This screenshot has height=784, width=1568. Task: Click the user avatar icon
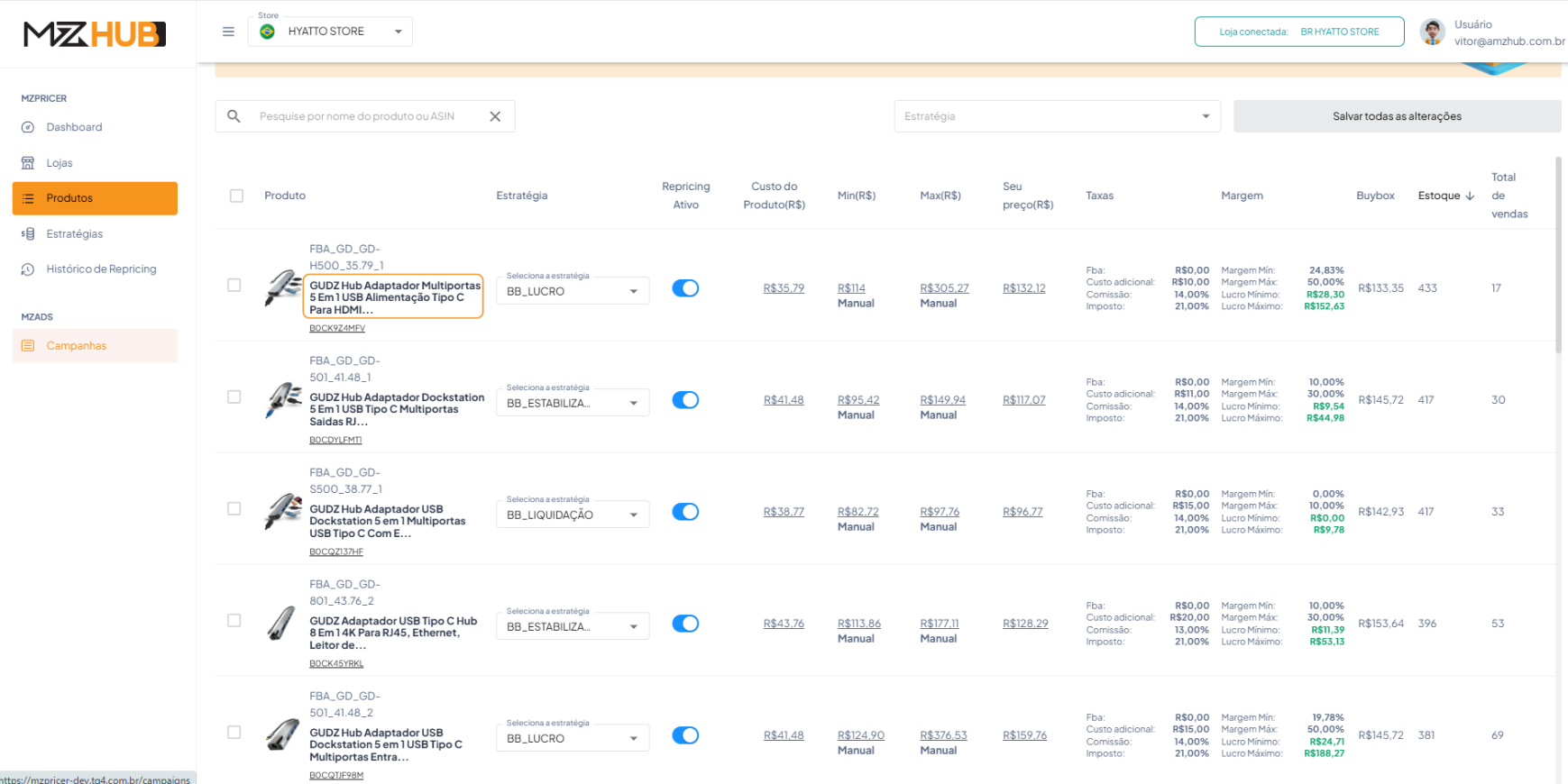(x=1432, y=32)
